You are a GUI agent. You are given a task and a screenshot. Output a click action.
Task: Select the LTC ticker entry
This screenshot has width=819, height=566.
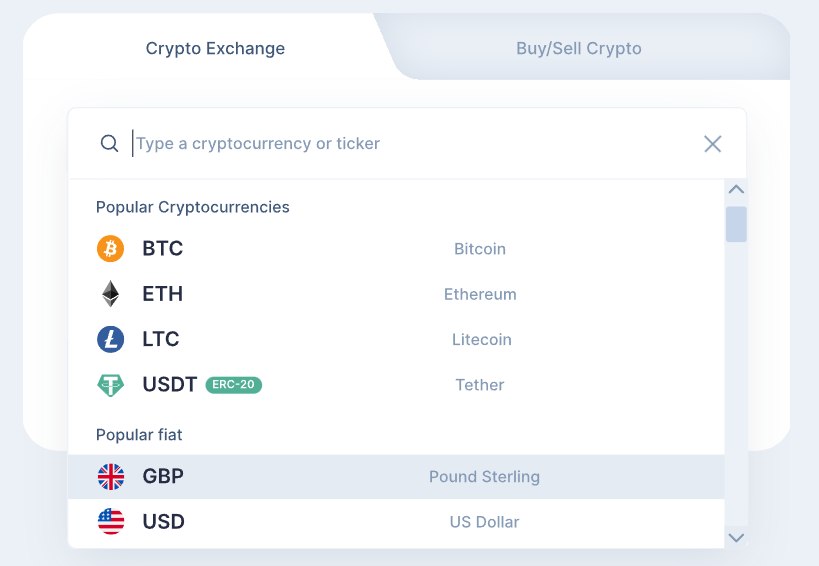point(396,339)
